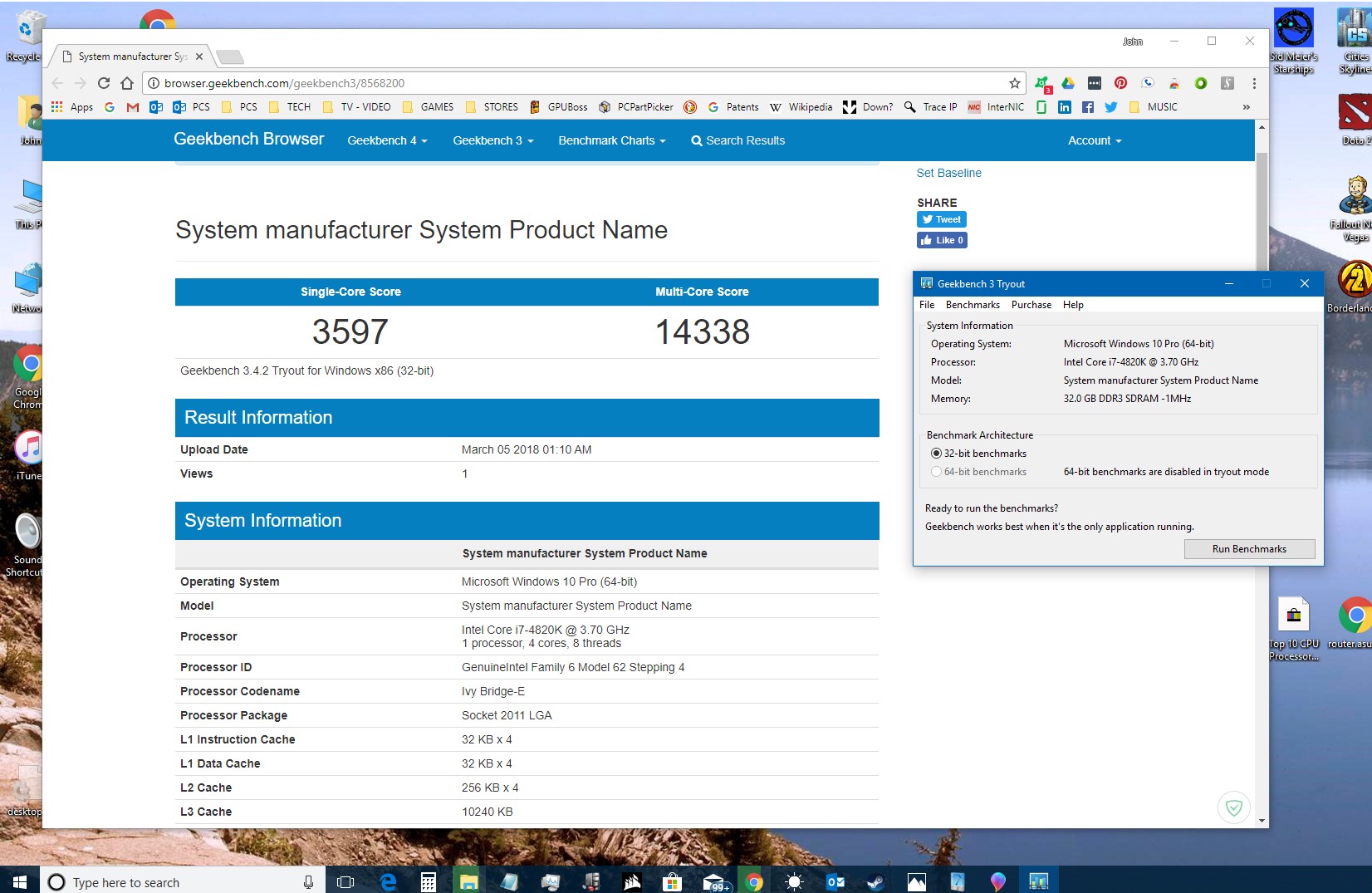Open the Benchmarks menu in Geekbench Tryout
Viewport: 1372px width, 893px height.
coord(973,305)
